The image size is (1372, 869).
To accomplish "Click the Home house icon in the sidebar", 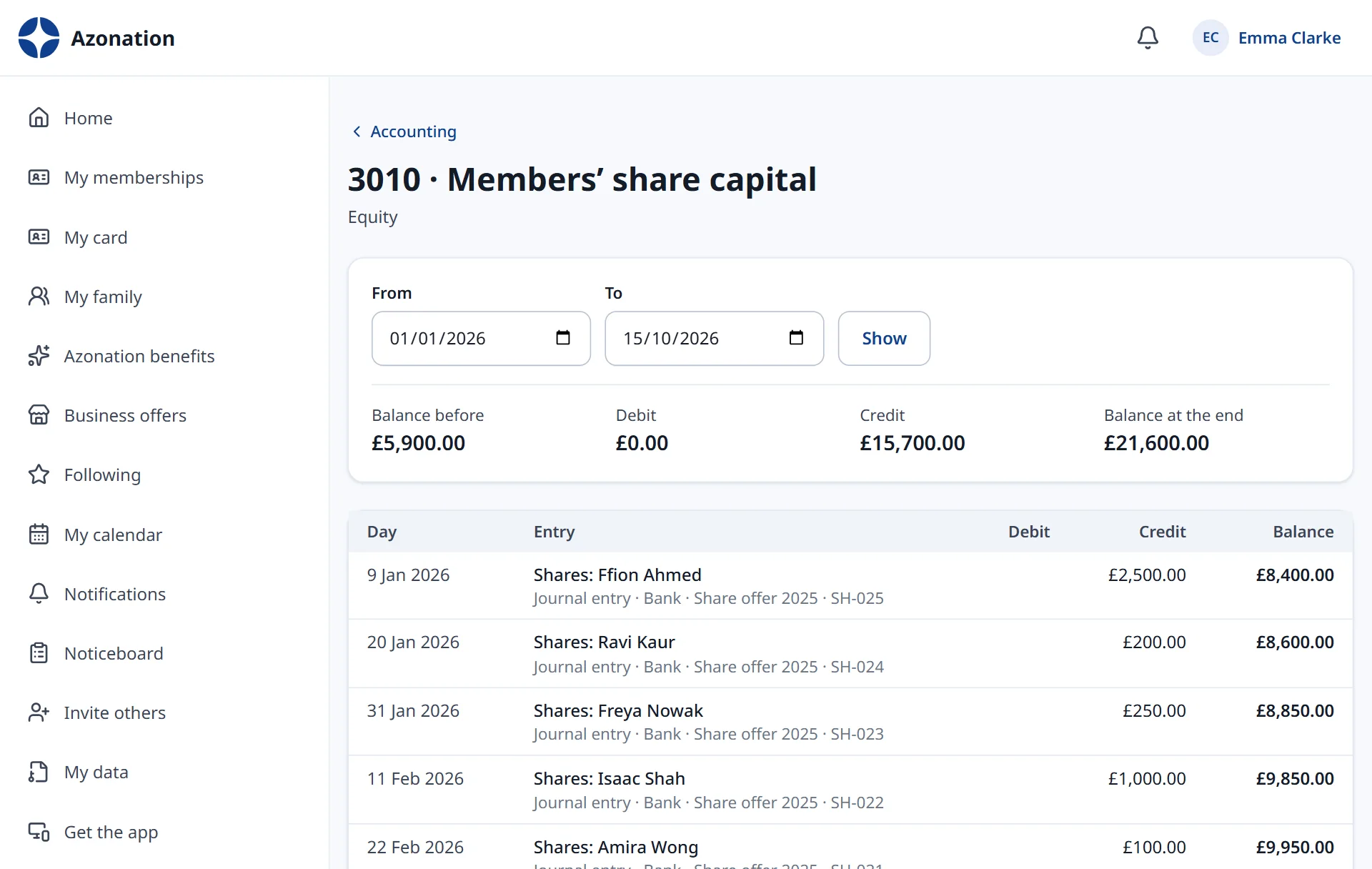I will 39,118.
